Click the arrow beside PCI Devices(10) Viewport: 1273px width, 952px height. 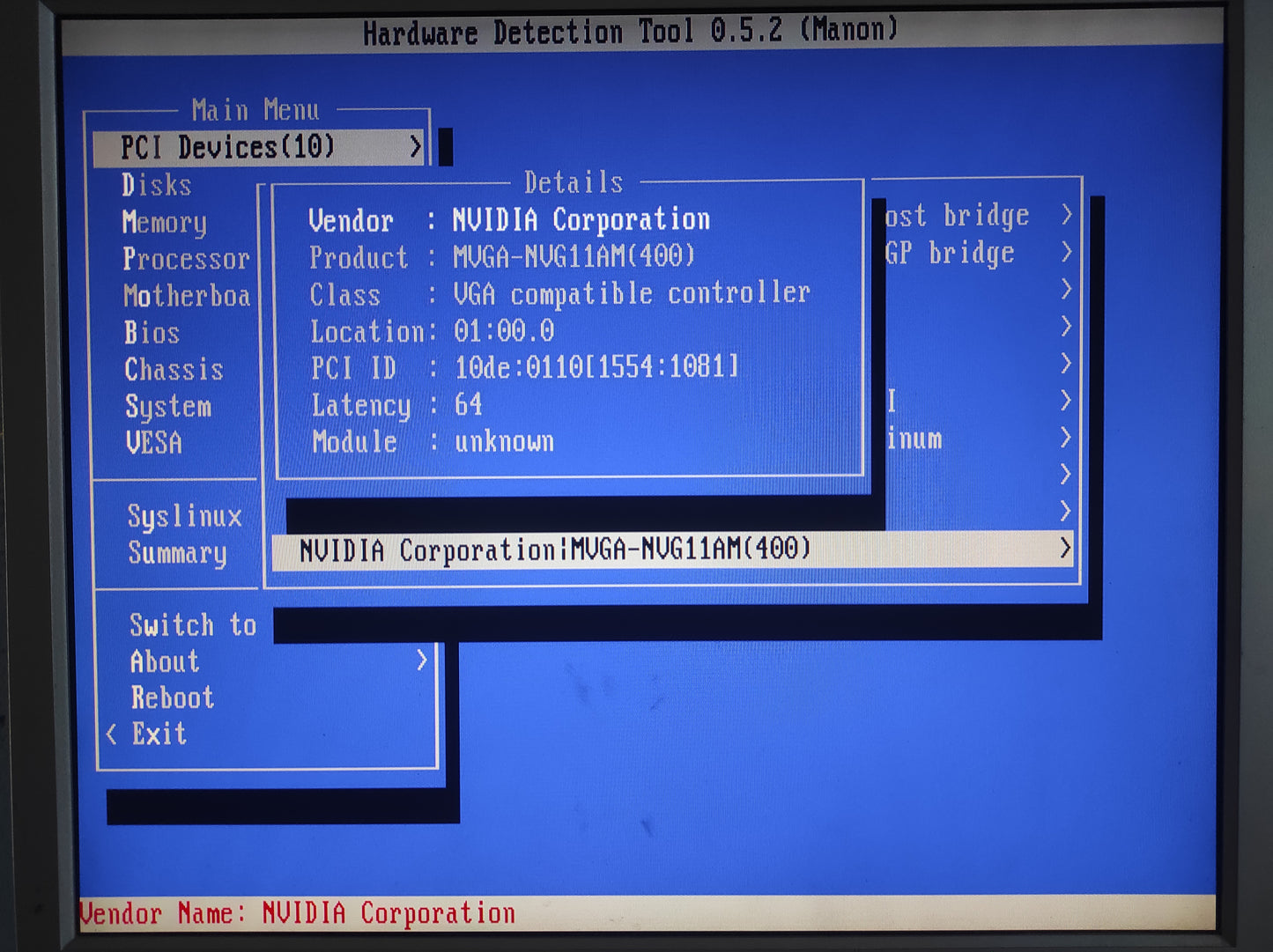(x=415, y=147)
